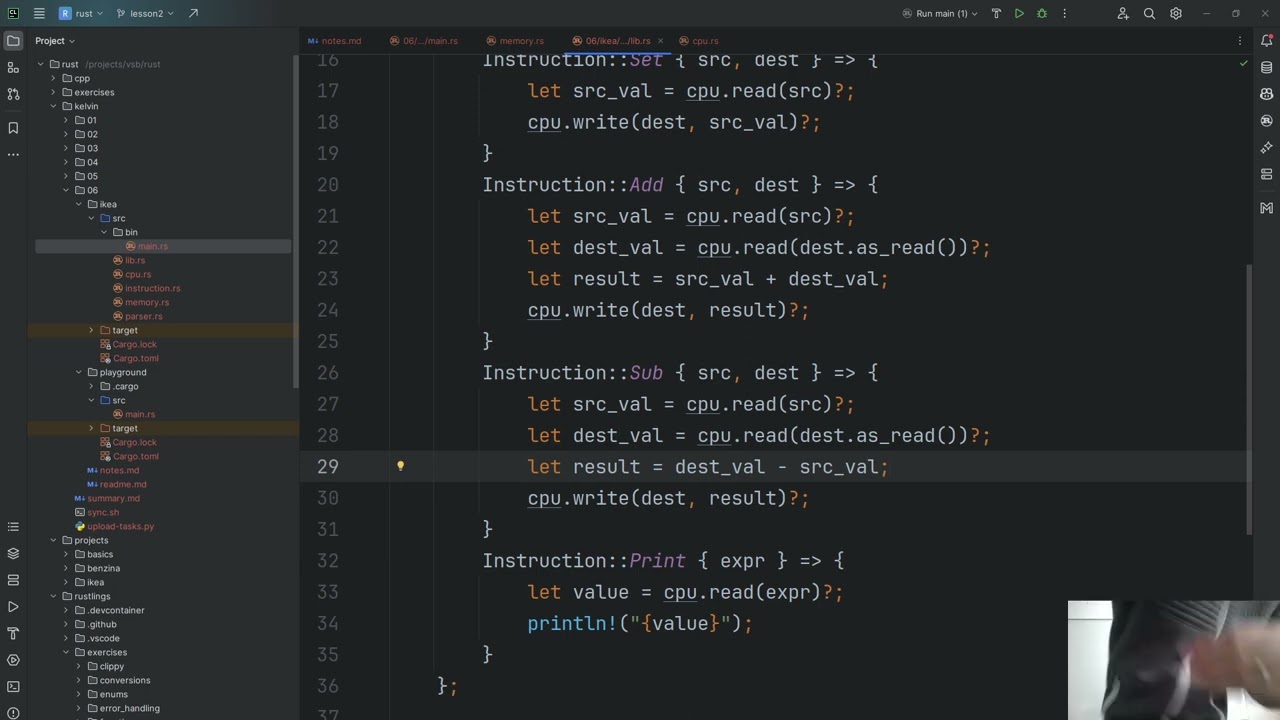Open the lesson2 branch dropdown
The height and width of the screenshot is (720, 1280).
click(x=146, y=13)
